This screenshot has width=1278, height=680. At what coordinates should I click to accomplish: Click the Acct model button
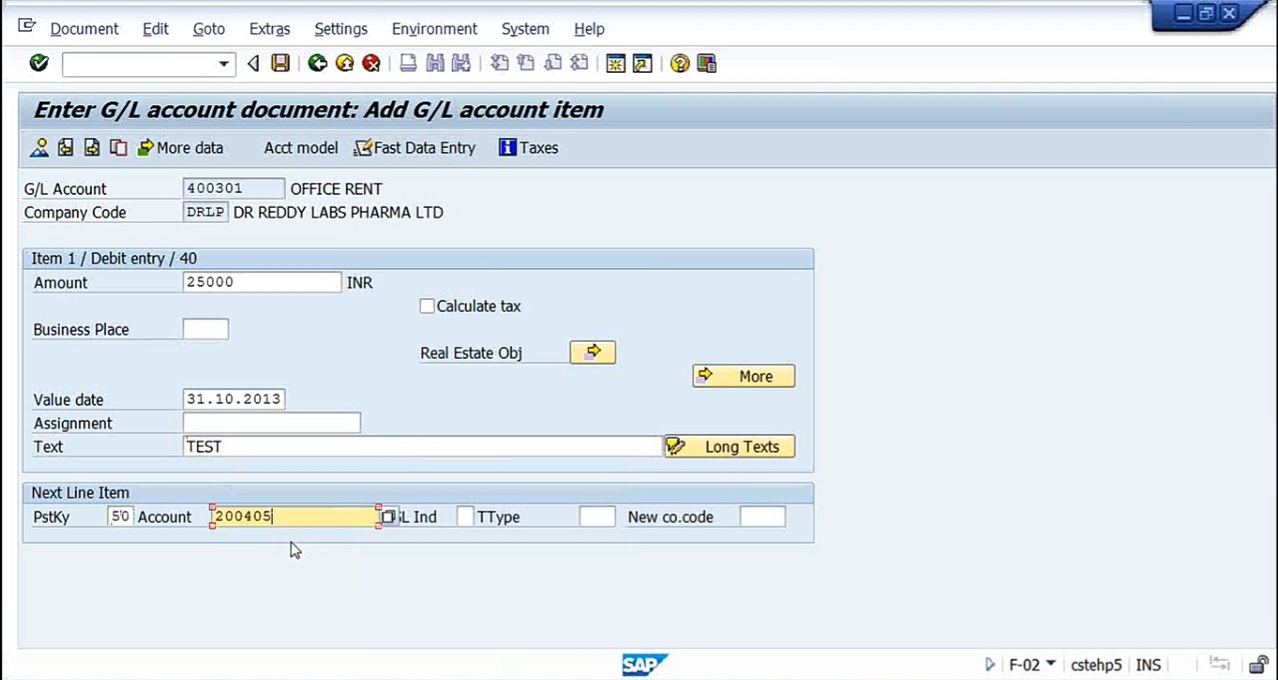(x=301, y=148)
